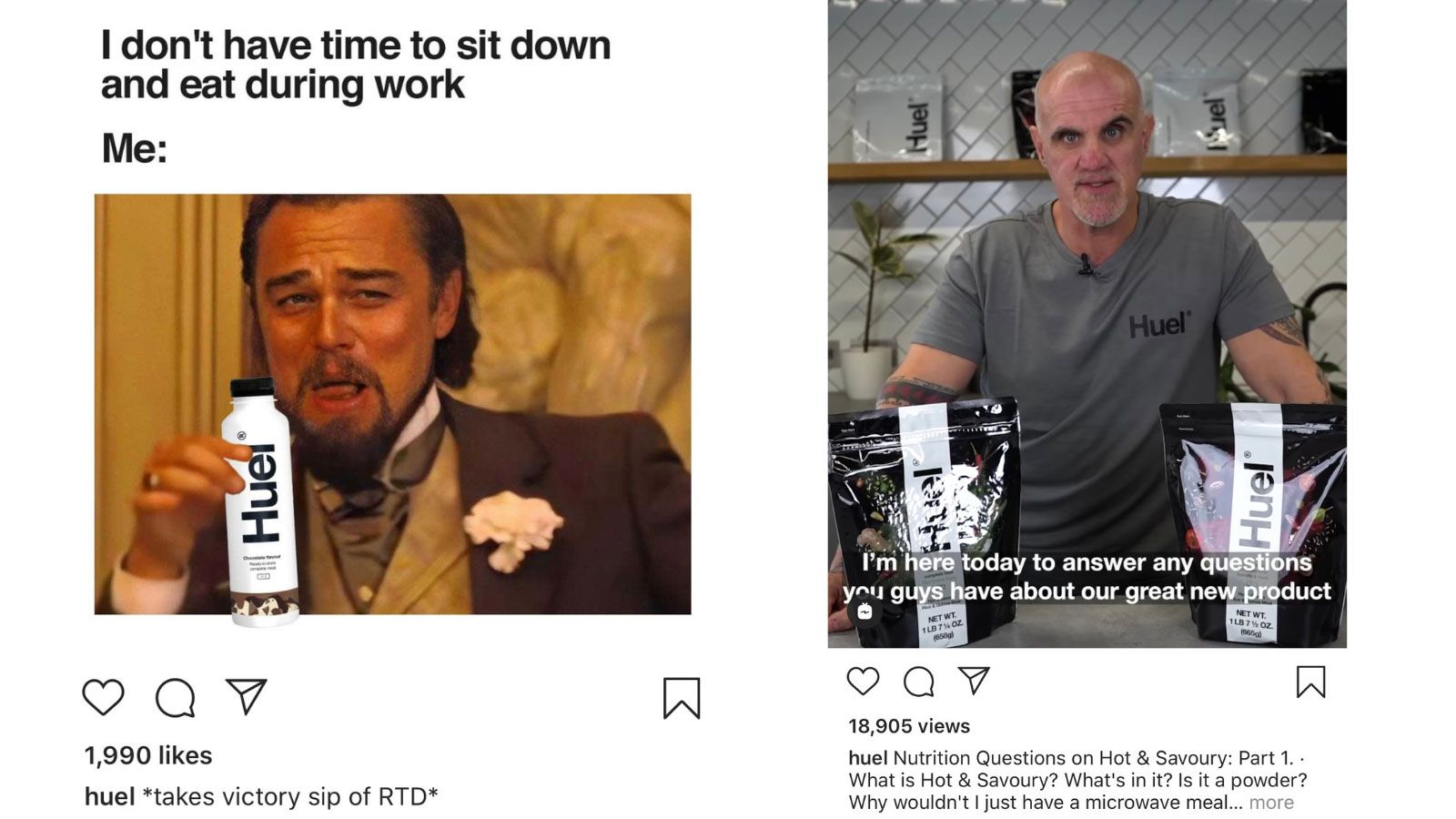Click the Huel bag with red contents on the right
Screen dimensions: 1456x819
pos(1253,525)
